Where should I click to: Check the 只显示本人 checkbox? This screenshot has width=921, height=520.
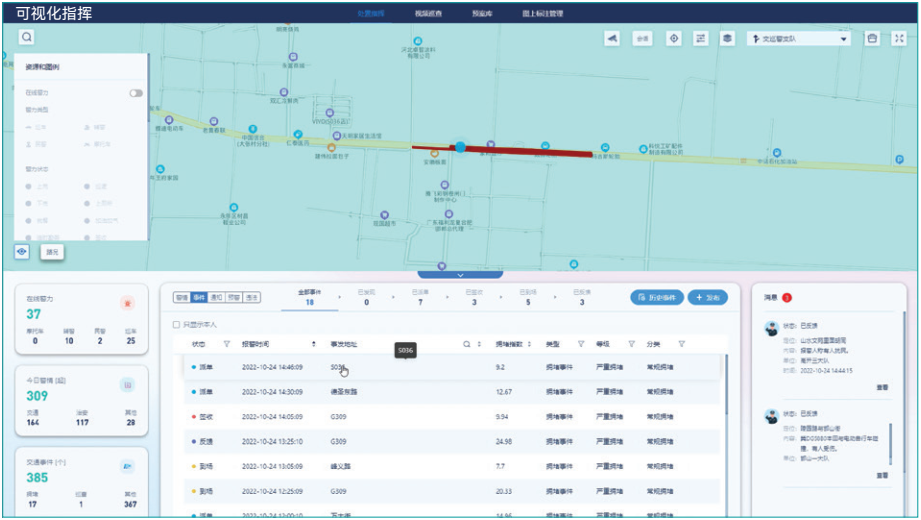point(177,324)
